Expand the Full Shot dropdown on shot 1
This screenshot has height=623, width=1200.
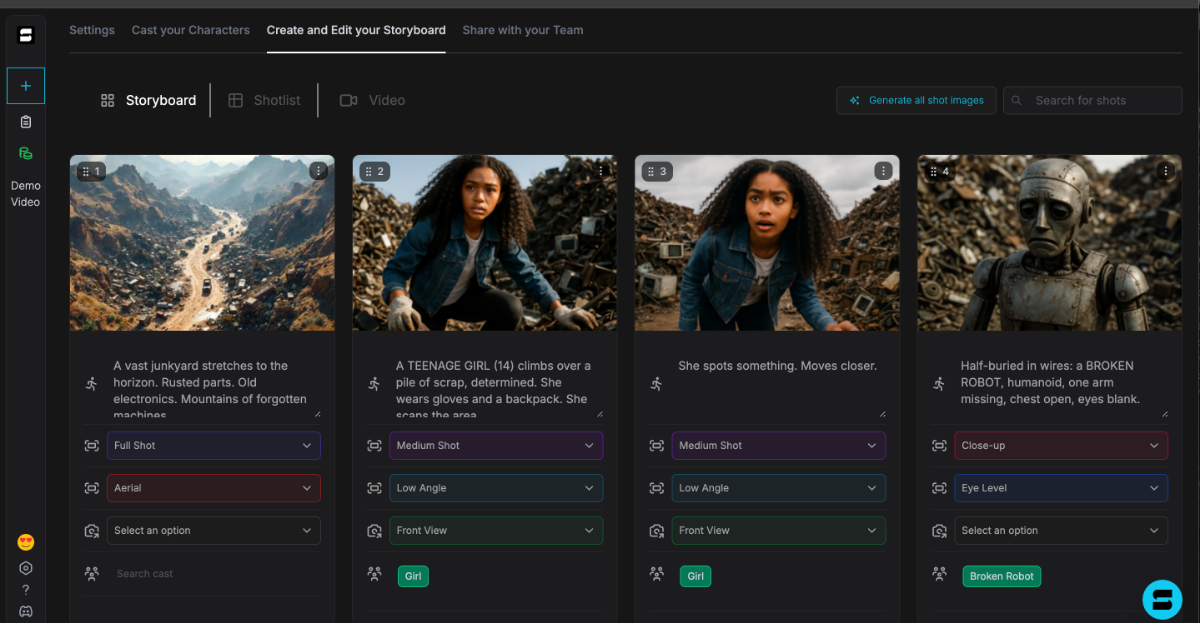pos(213,446)
